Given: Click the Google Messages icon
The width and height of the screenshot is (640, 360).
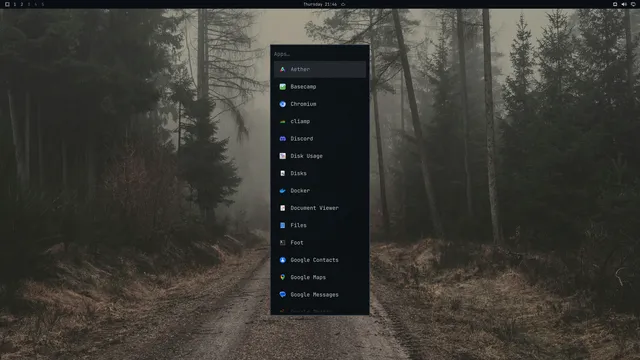Looking at the screenshot, I should click(x=282, y=295).
